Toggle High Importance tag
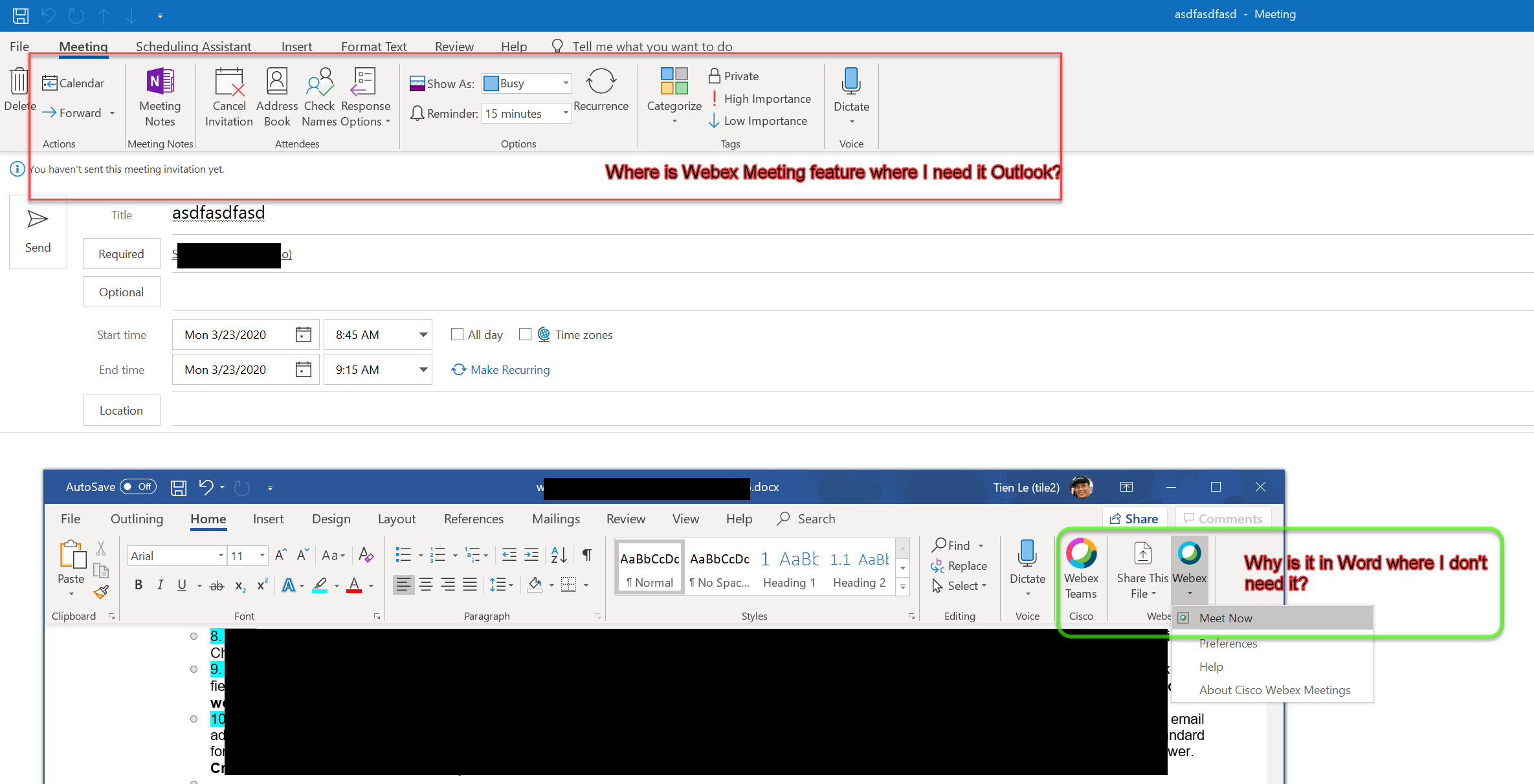The image size is (1534, 784). point(761,98)
